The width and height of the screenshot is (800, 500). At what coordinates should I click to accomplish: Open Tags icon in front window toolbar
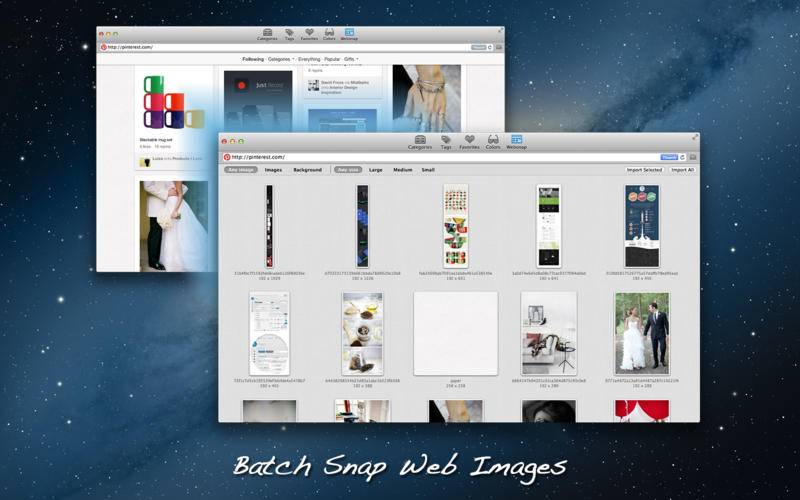pyautogui.click(x=446, y=142)
